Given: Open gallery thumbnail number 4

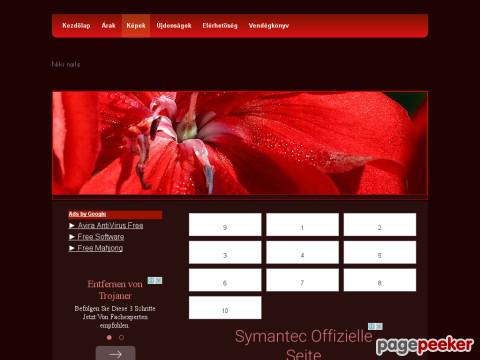Looking at the screenshot, I should (x=302, y=252).
